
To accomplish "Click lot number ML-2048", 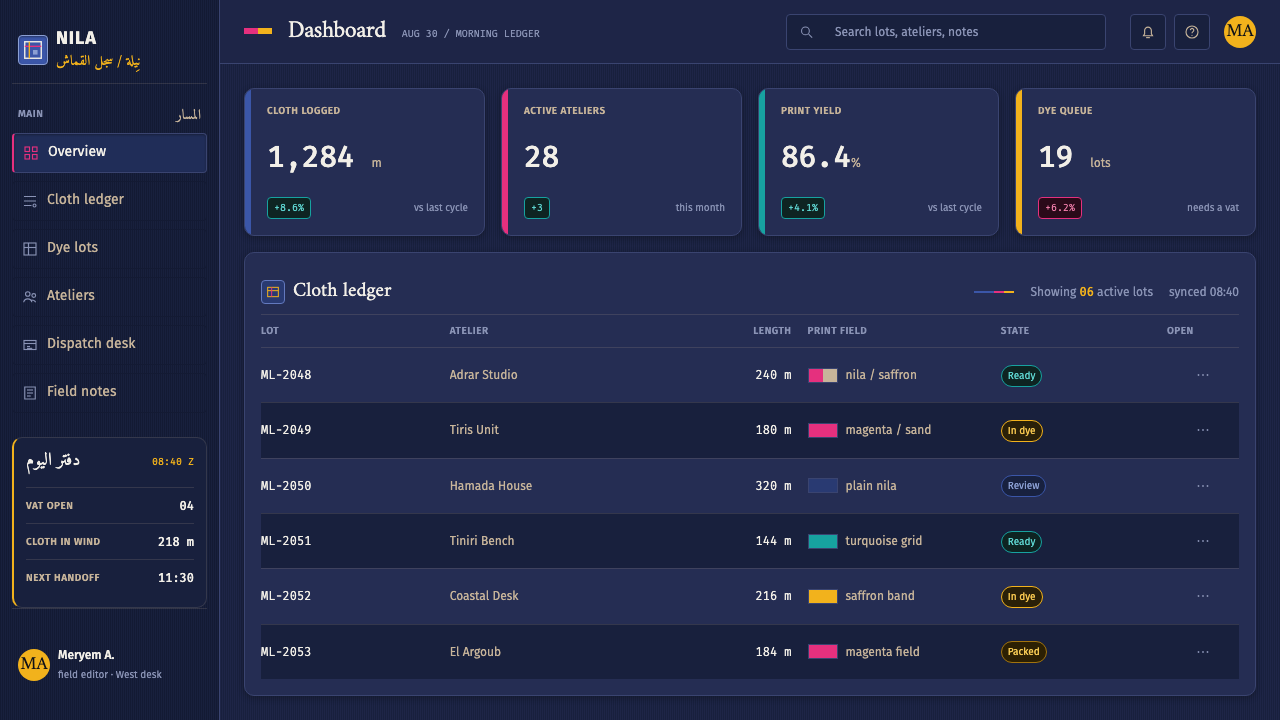I will pos(286,375).
